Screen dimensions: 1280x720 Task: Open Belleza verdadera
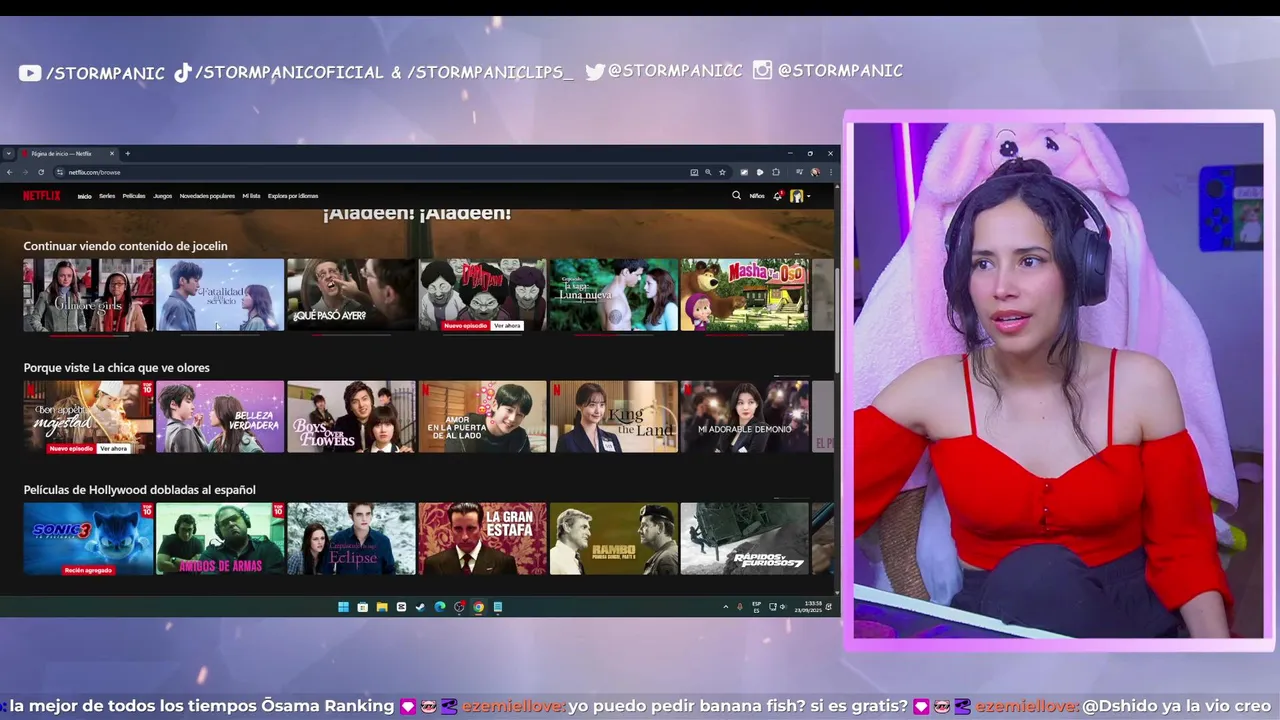click(220, 416)
